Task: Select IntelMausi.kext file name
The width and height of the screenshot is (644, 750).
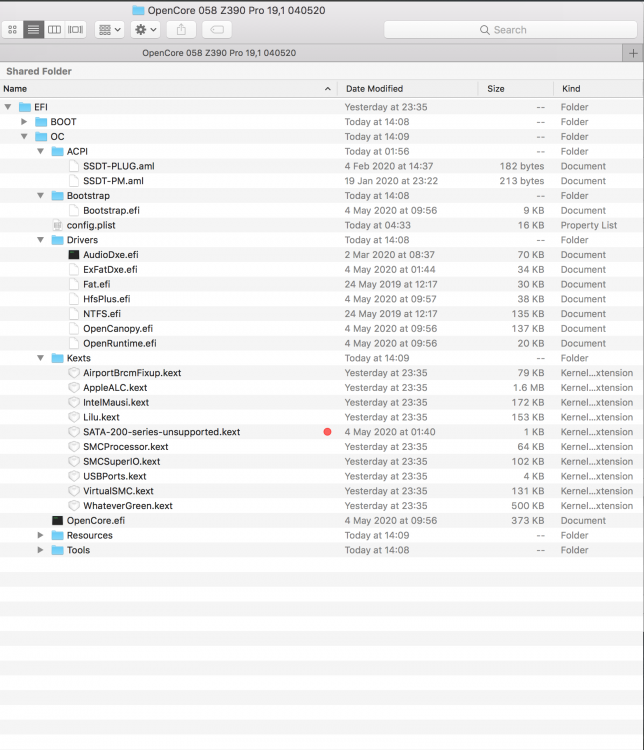Action: click(116, 403)
